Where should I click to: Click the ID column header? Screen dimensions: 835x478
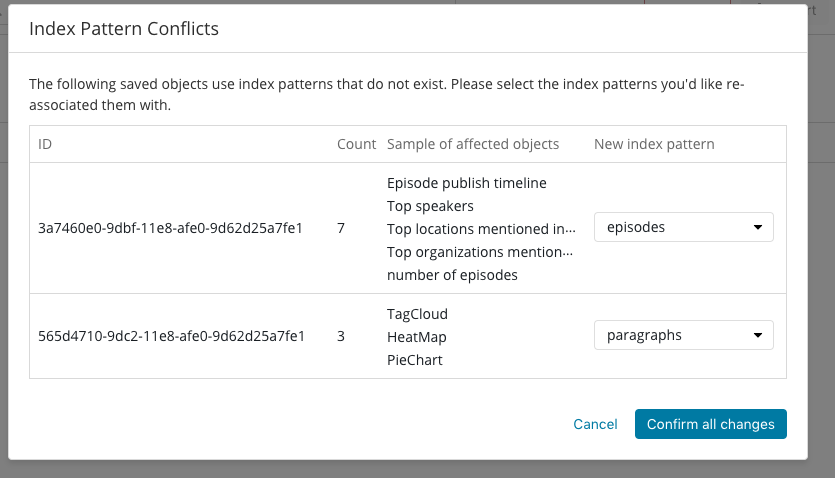point(45,144)
